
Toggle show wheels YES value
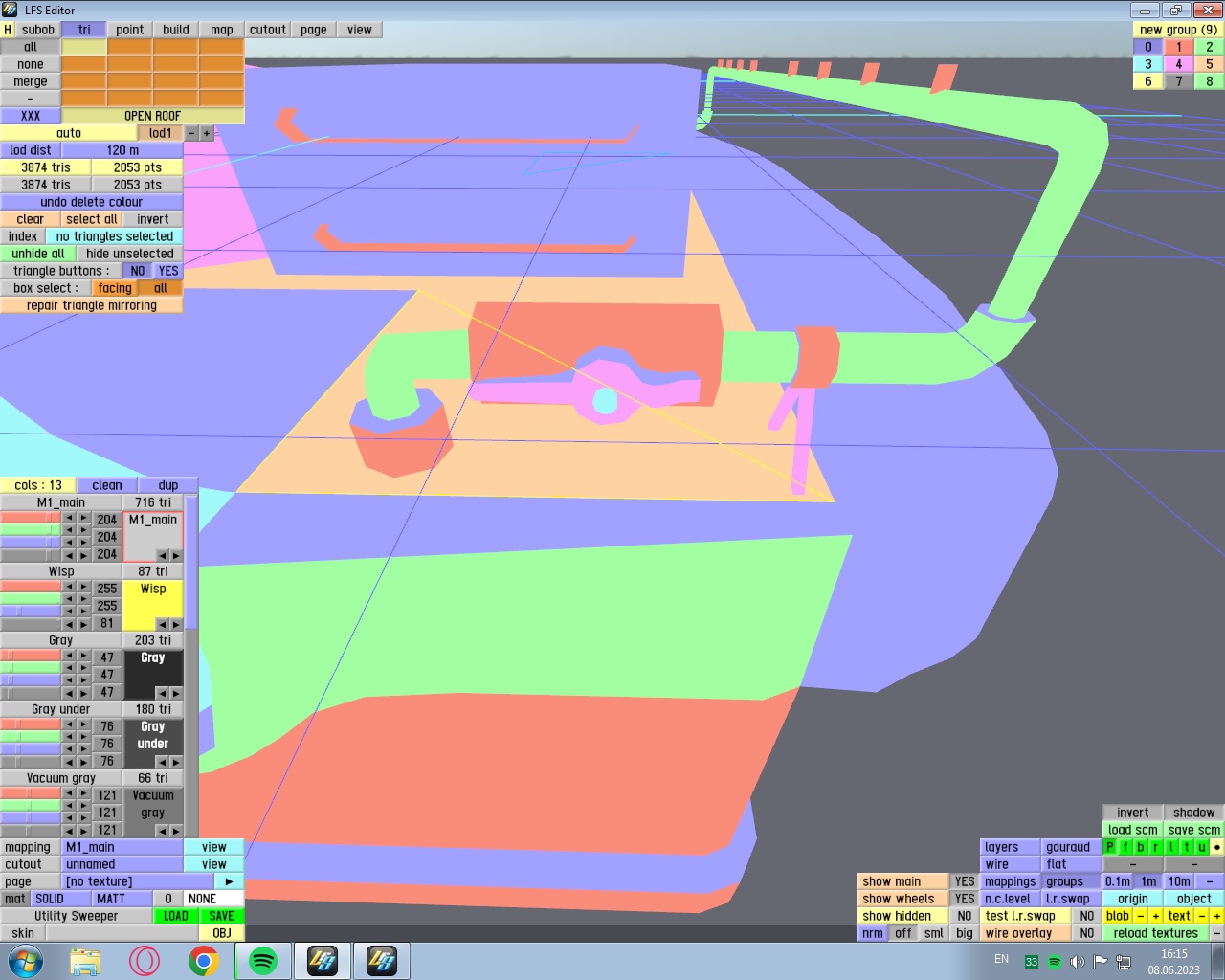click(x=965, y=899)
